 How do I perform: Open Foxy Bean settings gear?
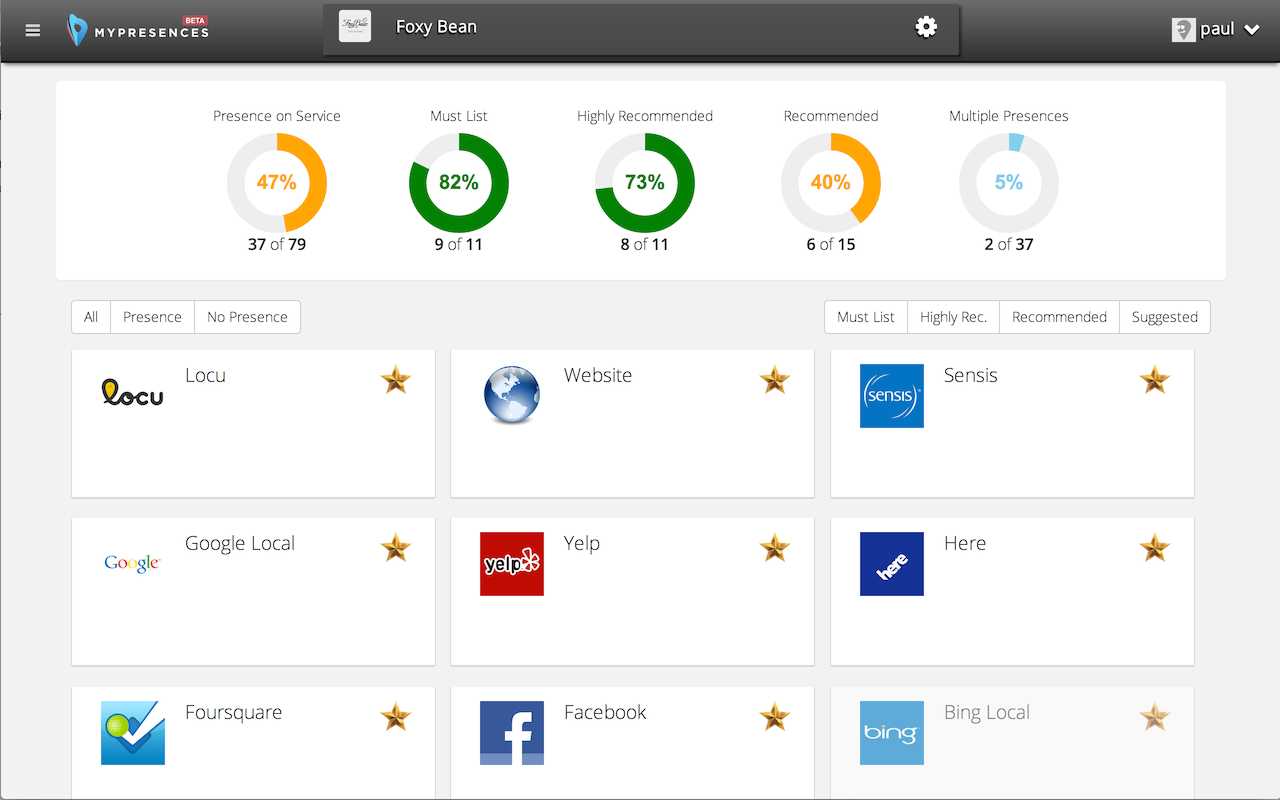pos(927,27)
